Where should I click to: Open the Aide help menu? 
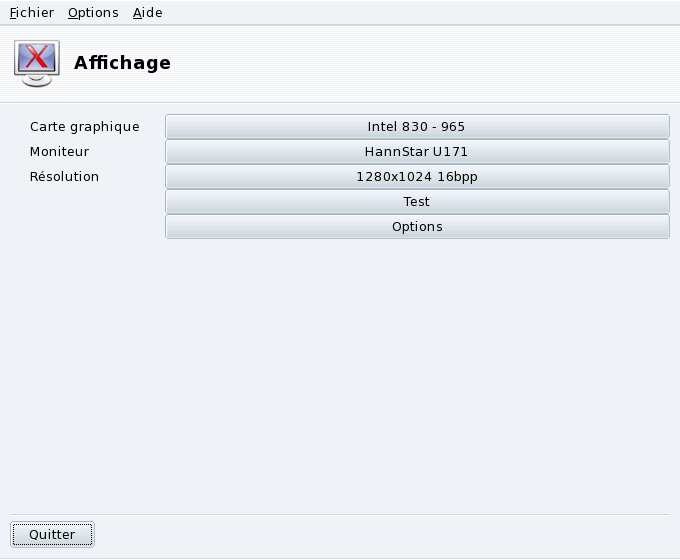(147, 13)
